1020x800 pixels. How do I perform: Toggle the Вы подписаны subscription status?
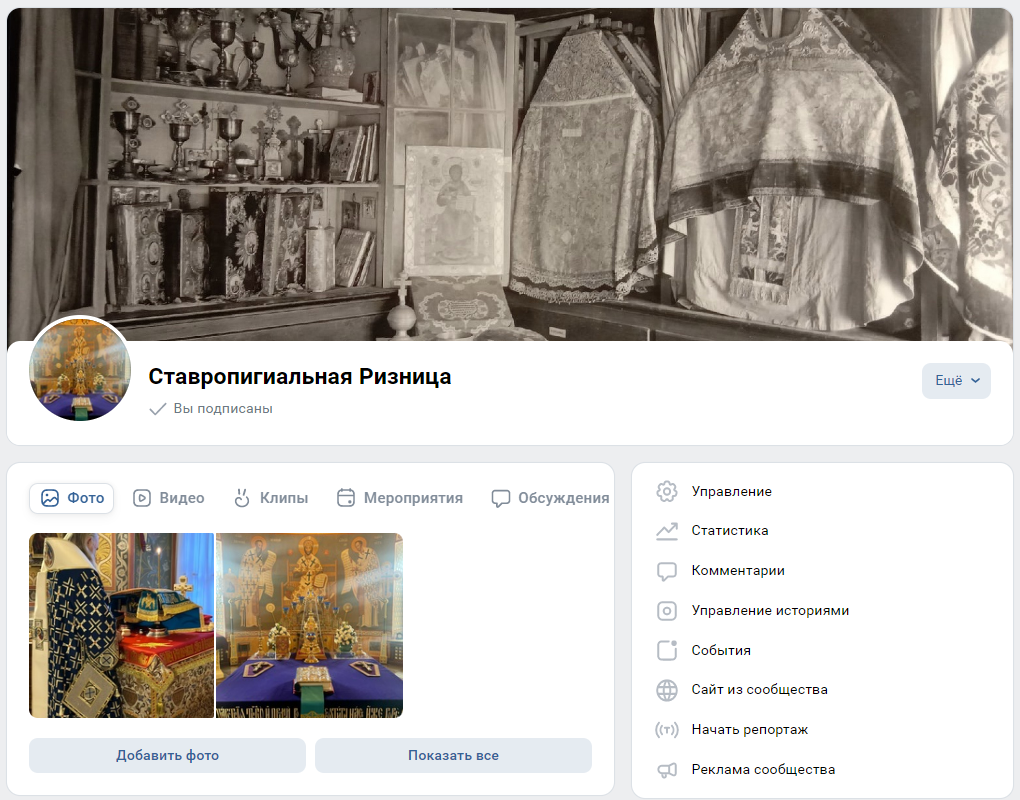click(211, 408)
